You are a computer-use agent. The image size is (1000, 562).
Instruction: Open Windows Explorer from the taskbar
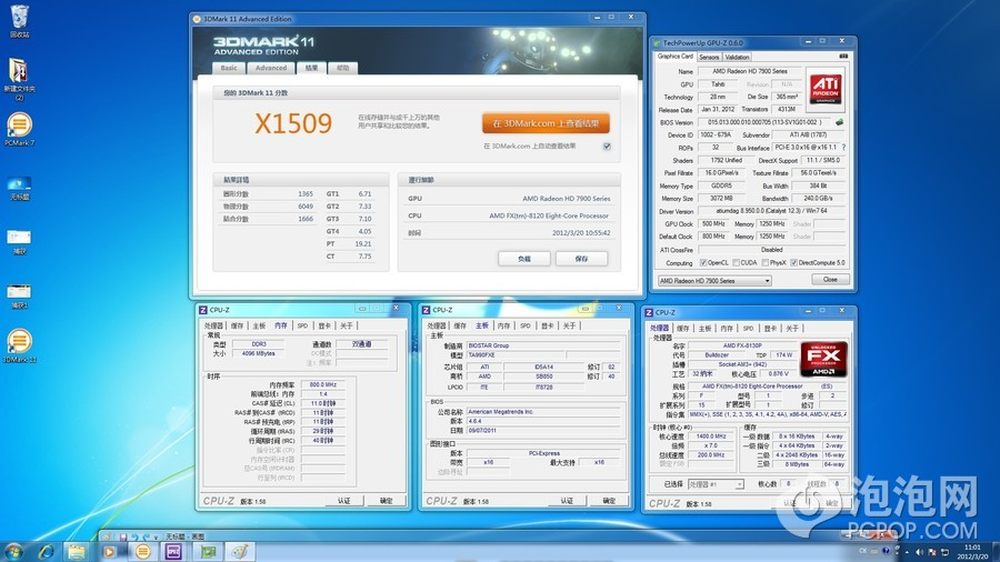(77, 551)
